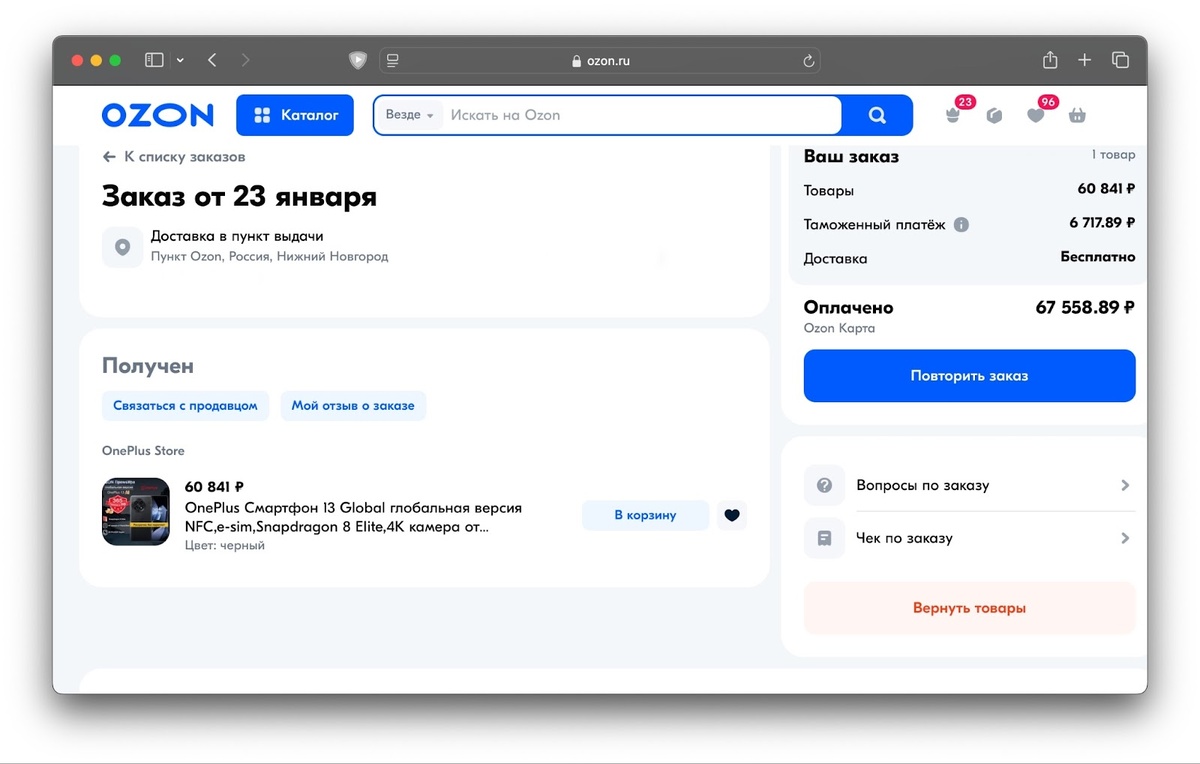
Task: Open the Safari share menu
Action: click(x=1050, y=60)
